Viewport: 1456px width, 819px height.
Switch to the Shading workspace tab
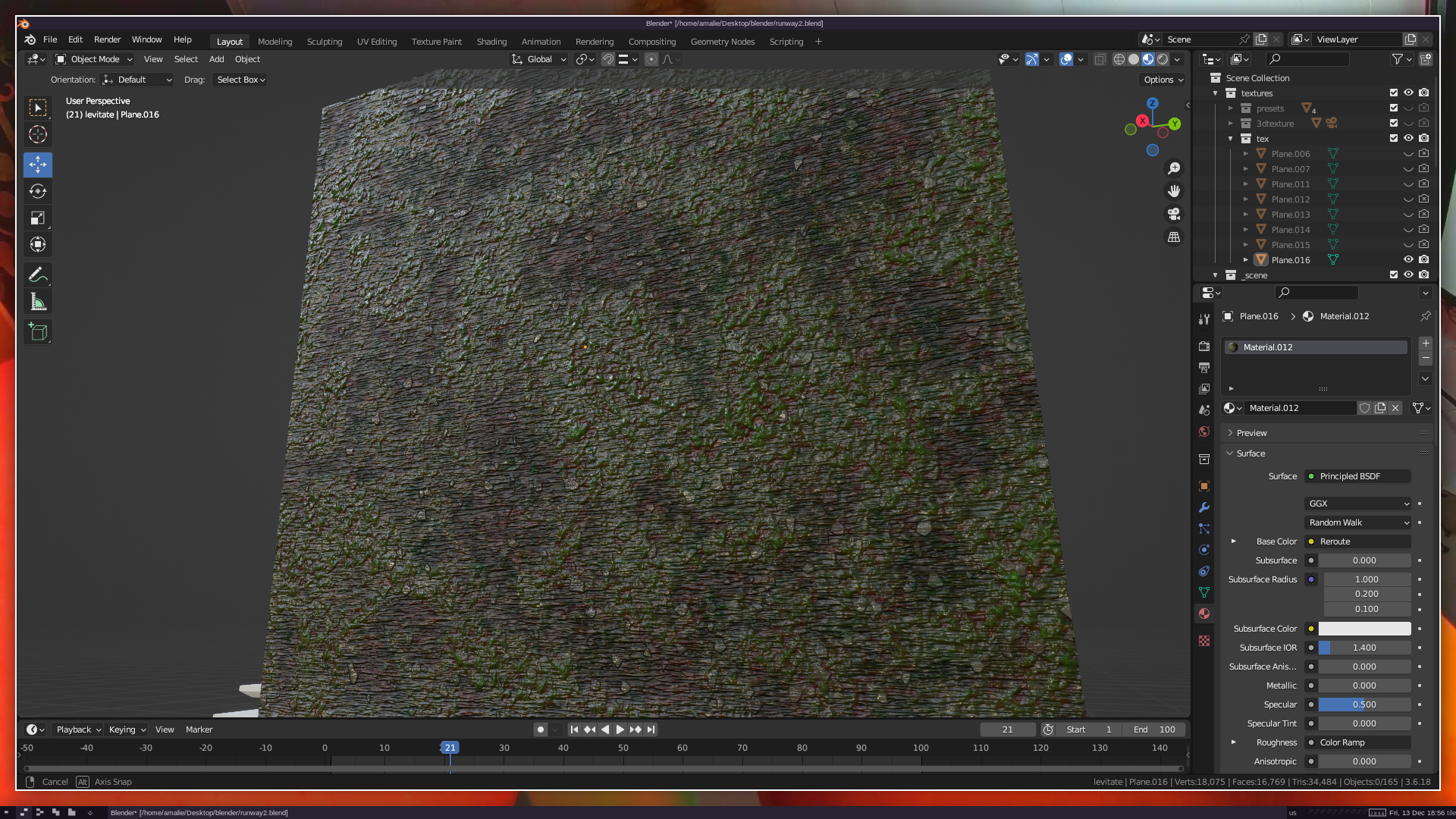[x=491, y=42]
